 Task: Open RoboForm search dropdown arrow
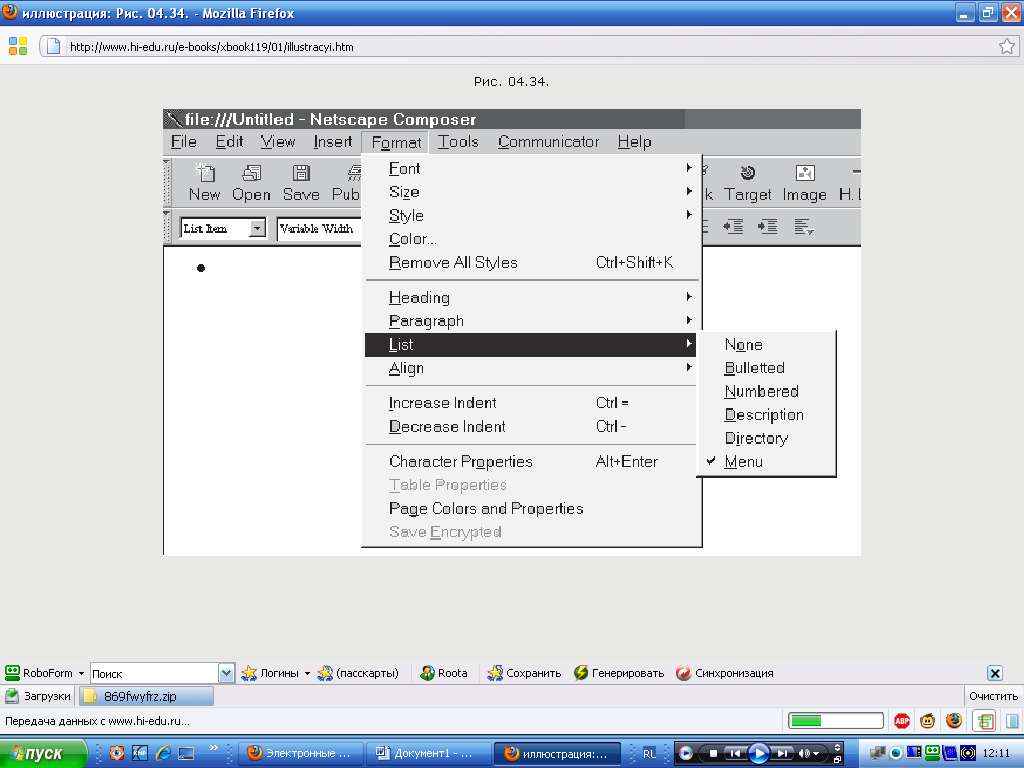tap(226, 673)
